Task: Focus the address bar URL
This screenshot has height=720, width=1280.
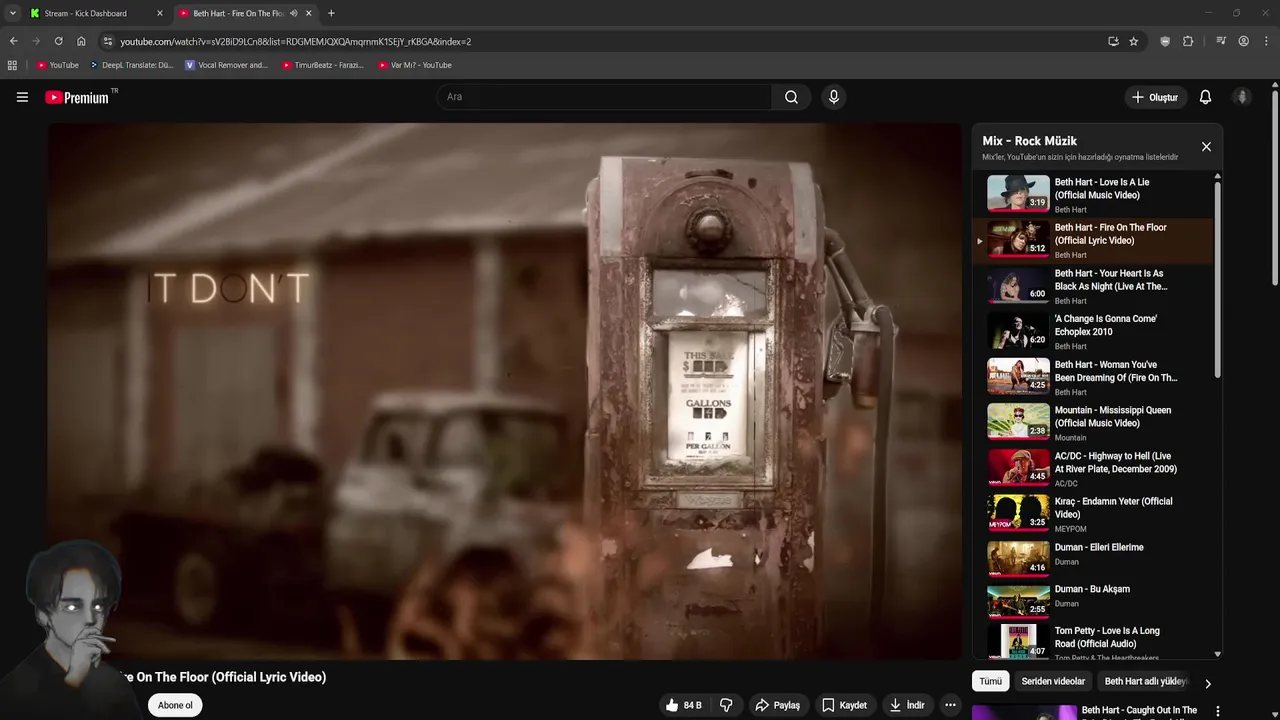Action: (x=600, y=41)
